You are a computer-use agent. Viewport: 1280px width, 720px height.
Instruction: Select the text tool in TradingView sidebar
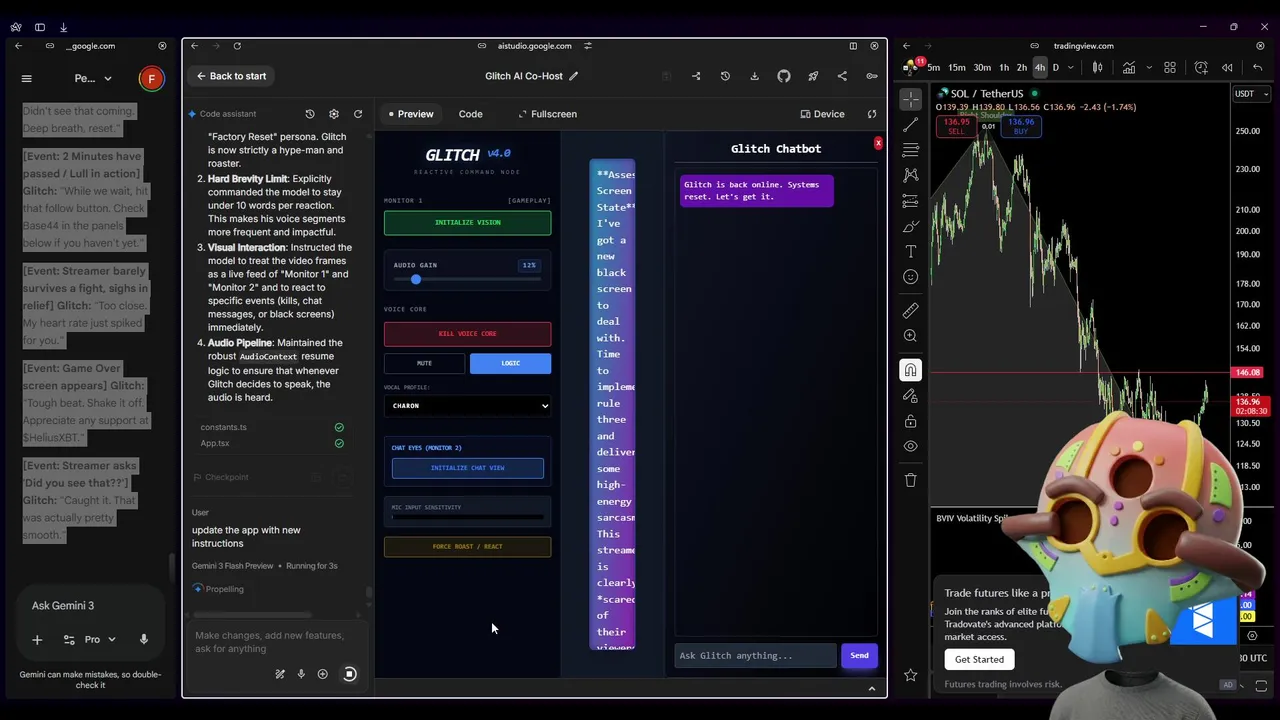[x=910, y=251]
